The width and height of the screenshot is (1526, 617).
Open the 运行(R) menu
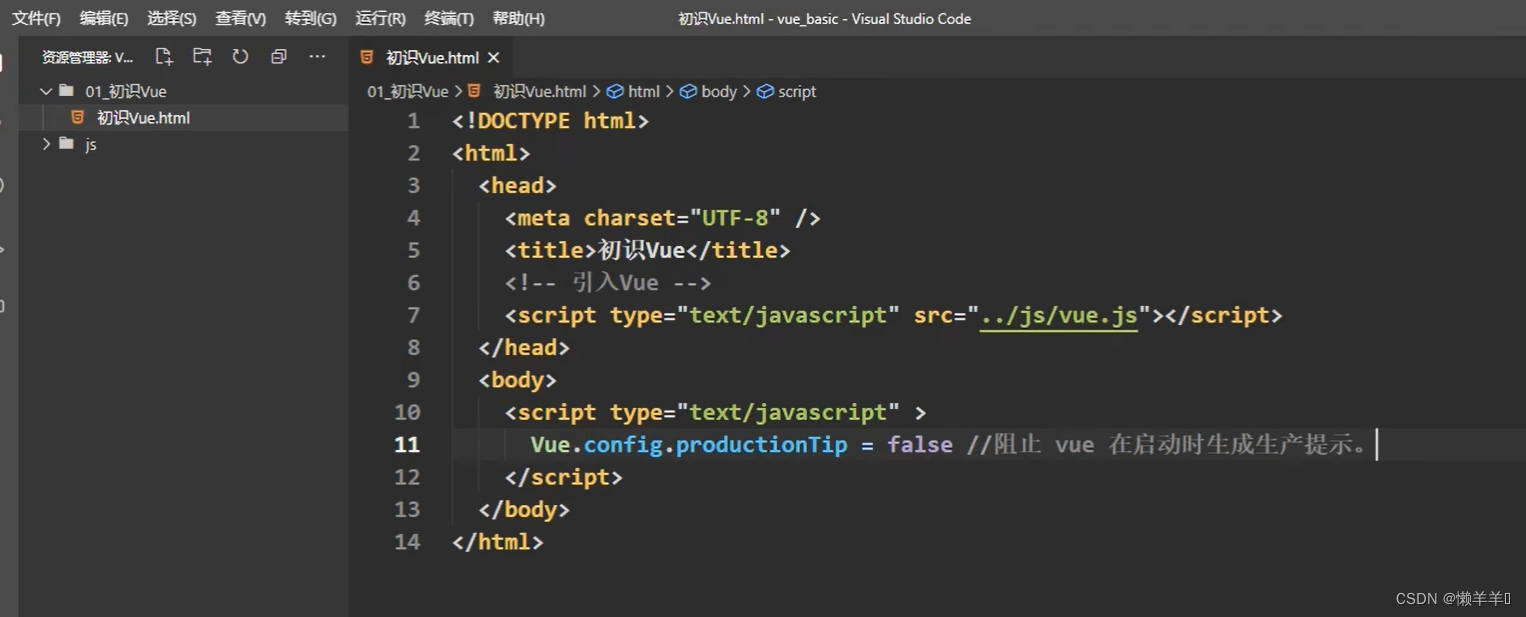380,18
